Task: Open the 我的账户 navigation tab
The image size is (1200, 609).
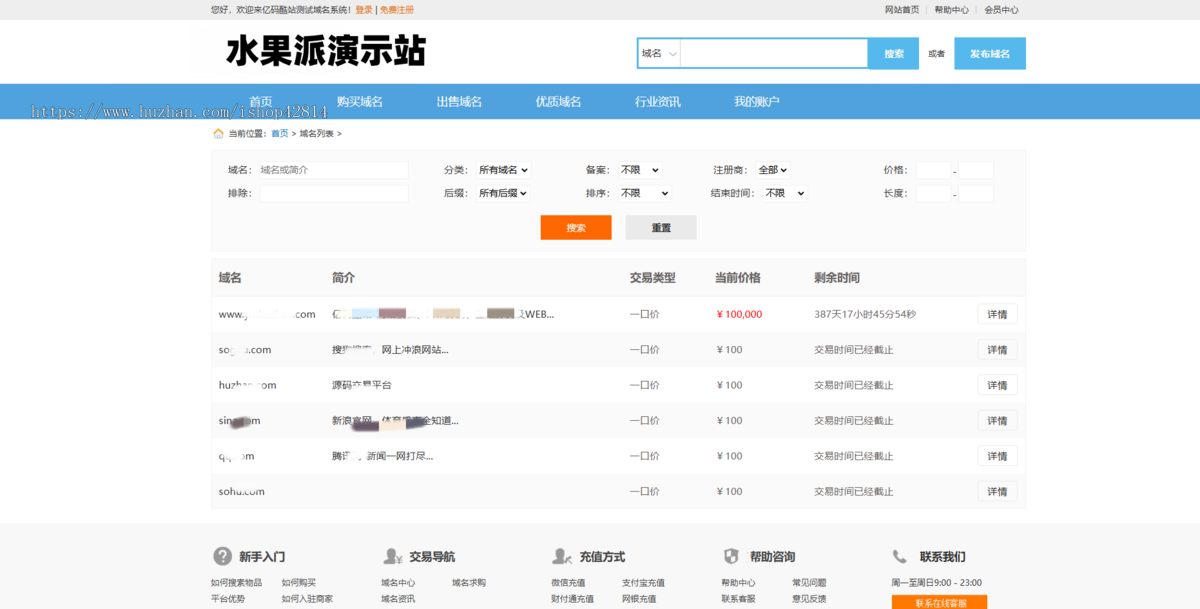Action: tap(756, 101)
